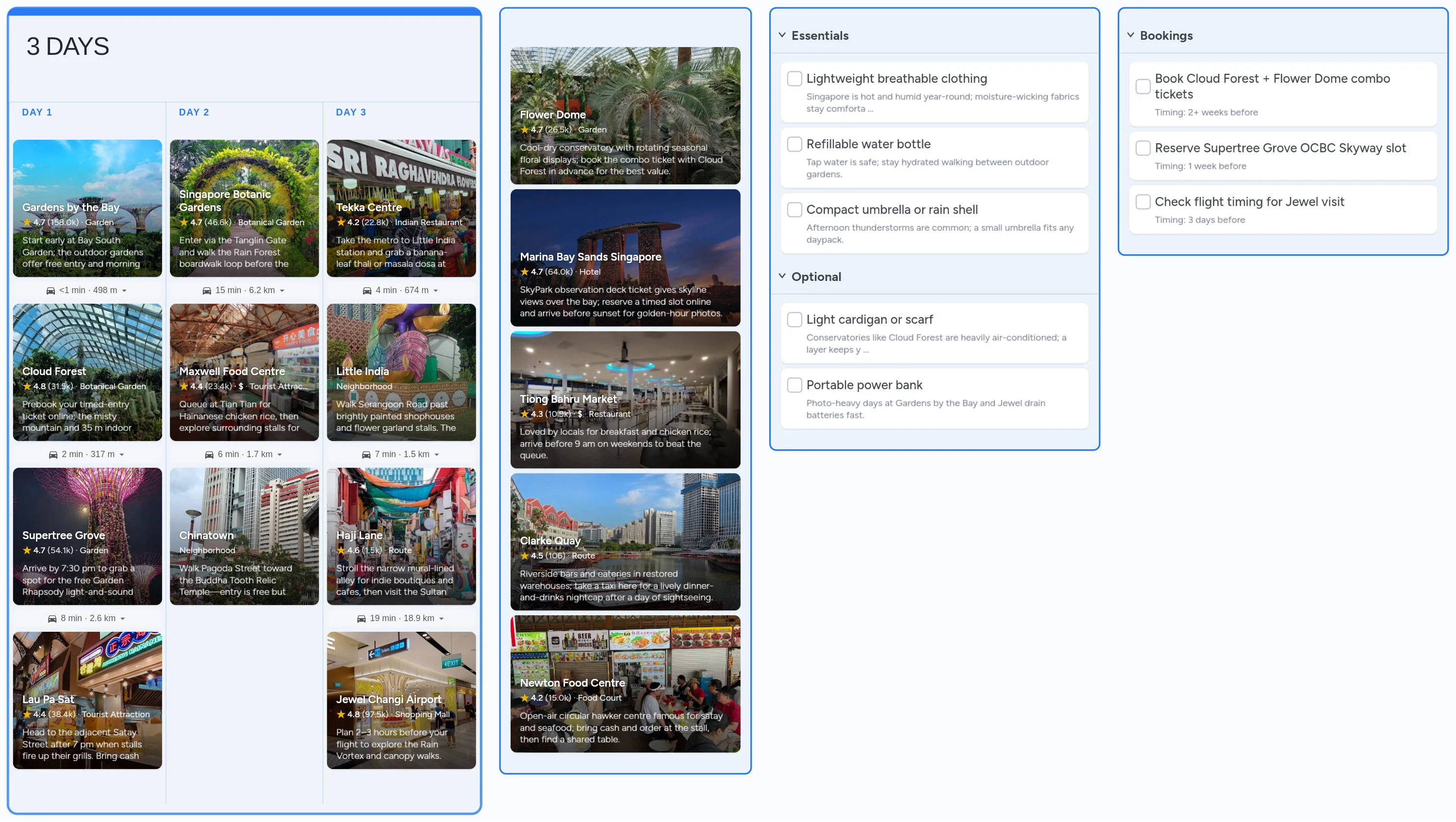Open travel mode dropdown after 2.6 km
Image resolution: width=1456 pixels, height=822 pixels.
pyautogui.click(x=123, y=619)
